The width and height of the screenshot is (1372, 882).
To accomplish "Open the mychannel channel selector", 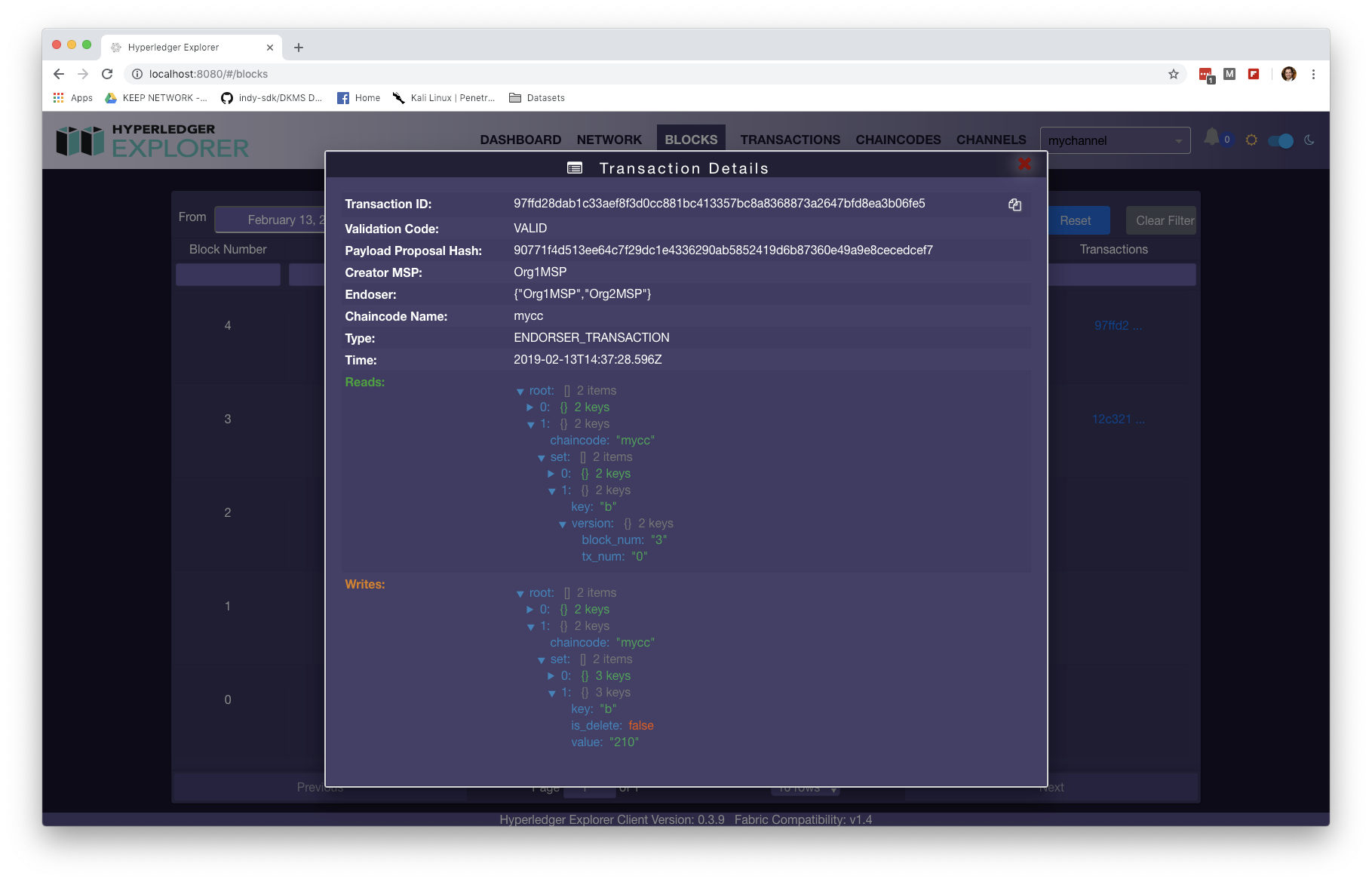I will 1115,140.
